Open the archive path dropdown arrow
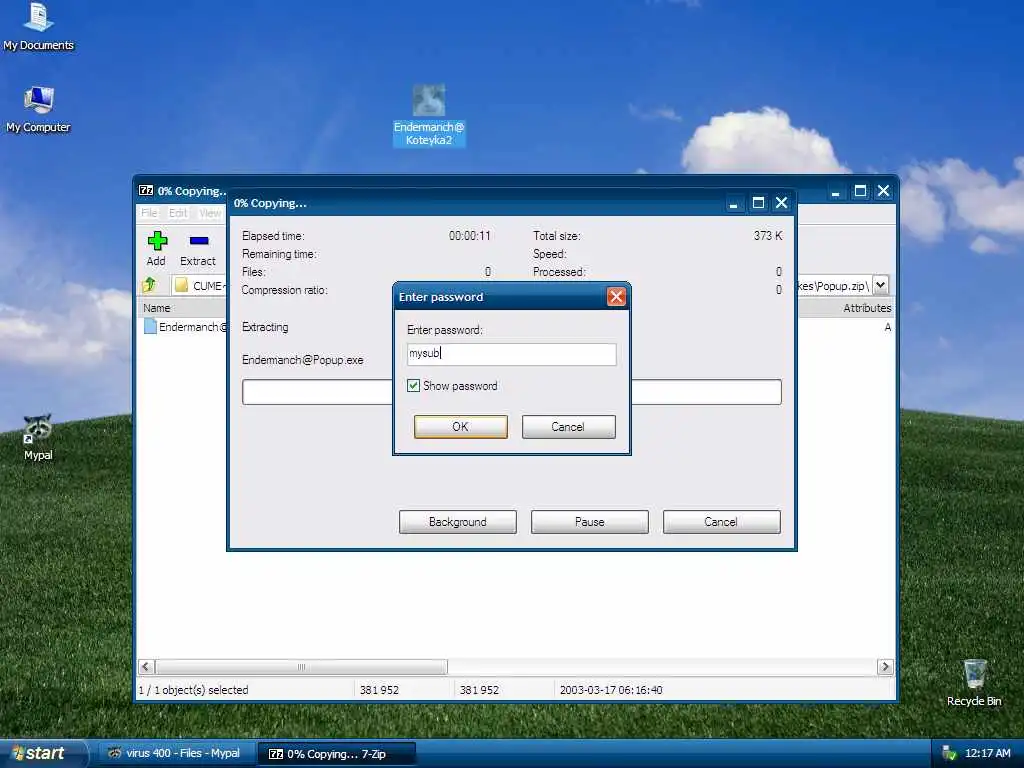Viewport: 1024px width, 768px height. point(880,285)
